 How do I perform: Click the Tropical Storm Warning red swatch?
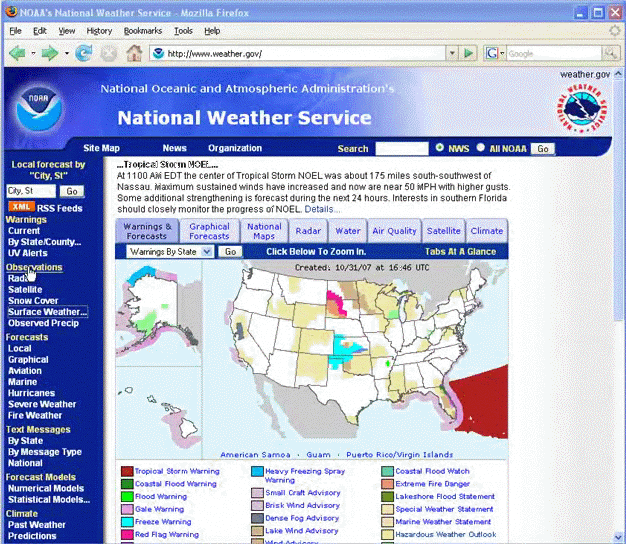(x=127, y=471)
